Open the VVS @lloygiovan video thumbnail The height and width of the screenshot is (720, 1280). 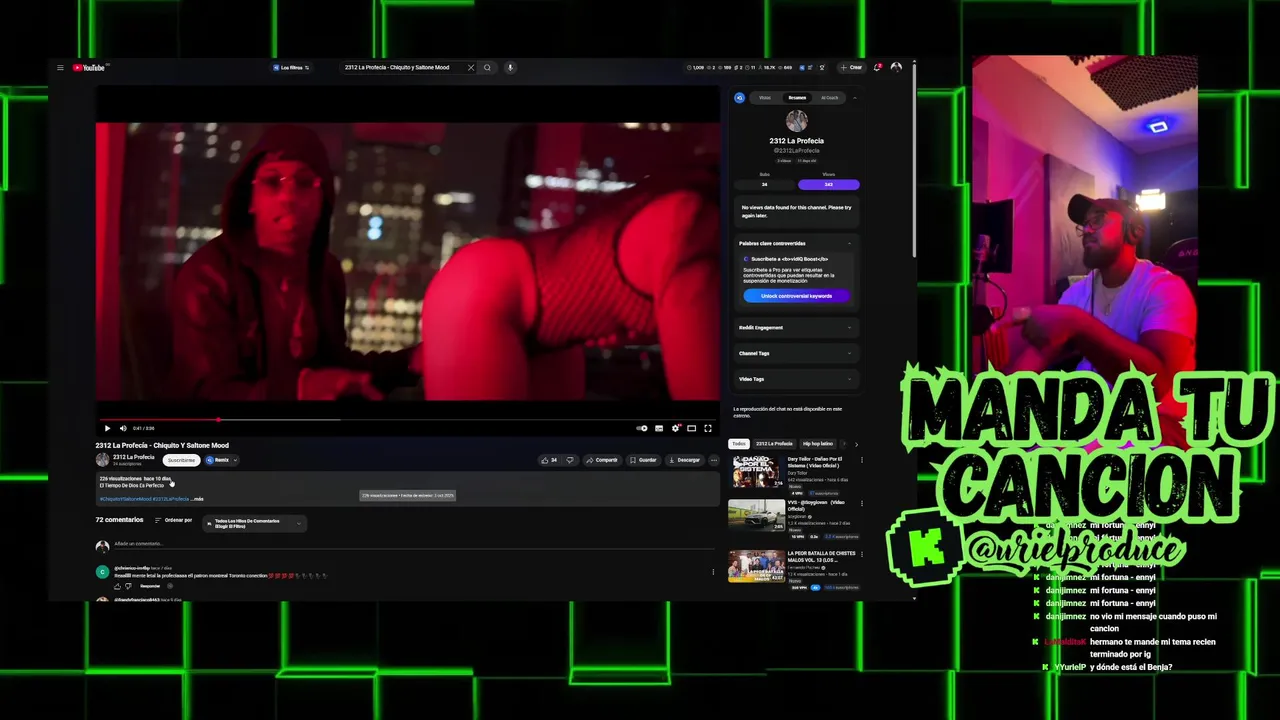point(757,516)
